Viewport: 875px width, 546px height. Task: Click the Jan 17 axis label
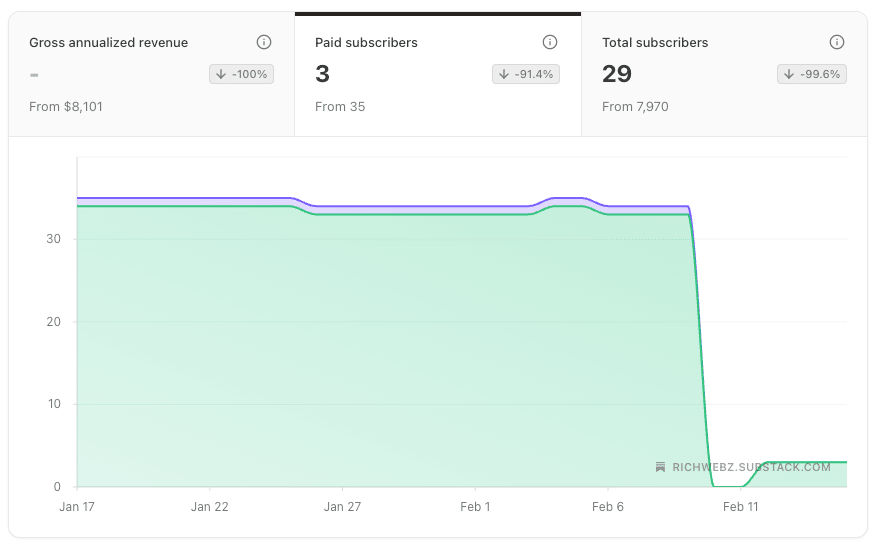77,507
